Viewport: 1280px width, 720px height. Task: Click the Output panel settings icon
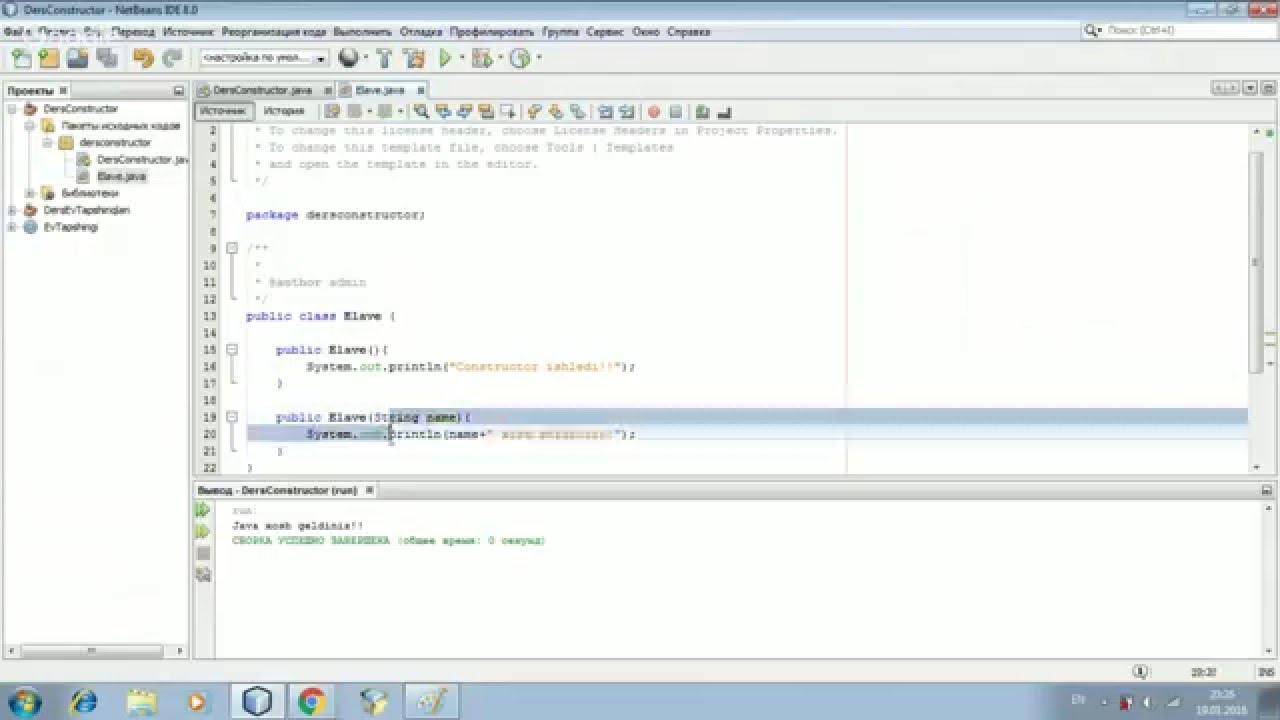[x=203, y=574]
